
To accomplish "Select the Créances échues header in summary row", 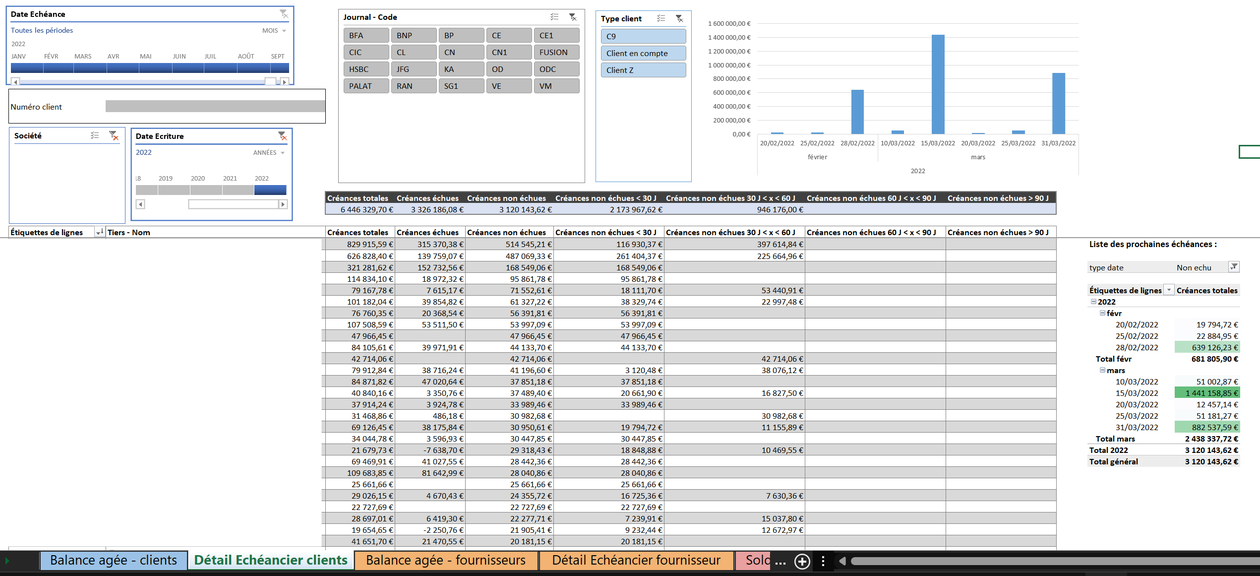I will pyautogui.click(x=430, y=198).
